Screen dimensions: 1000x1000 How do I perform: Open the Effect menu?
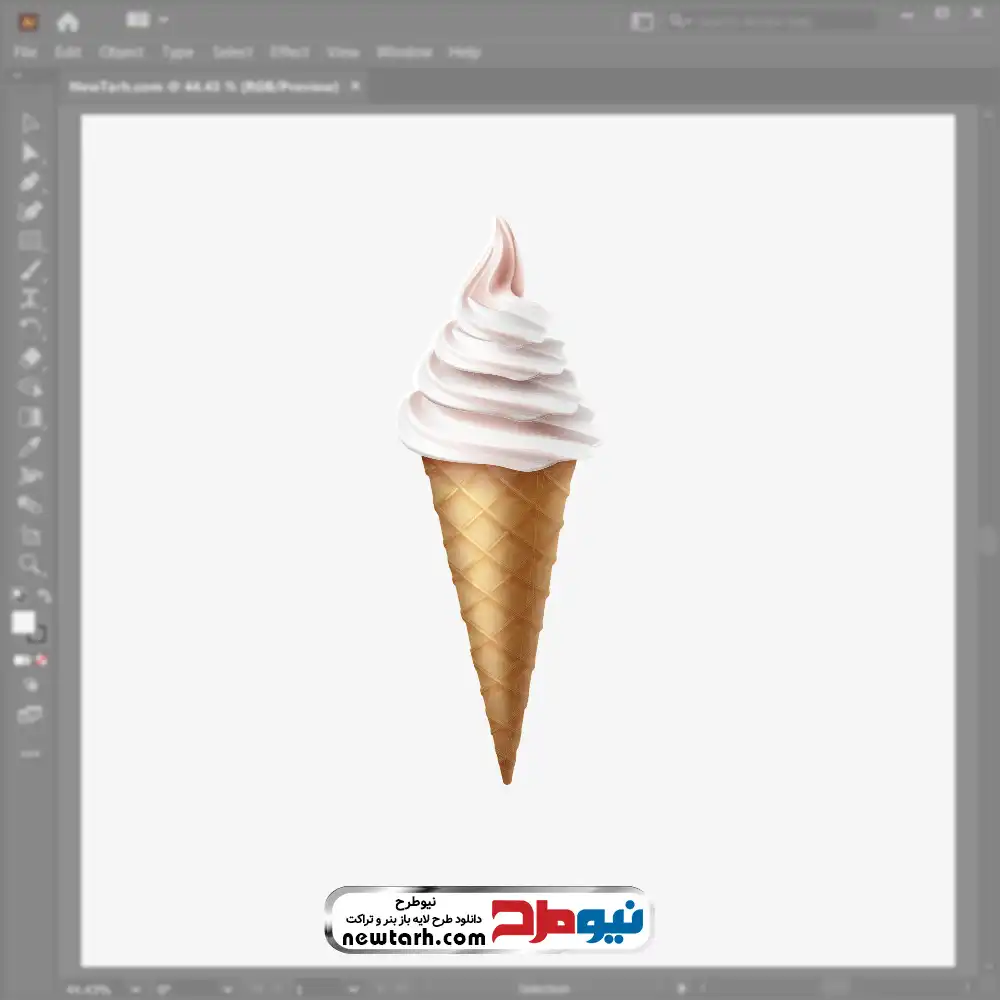point(290,52)
